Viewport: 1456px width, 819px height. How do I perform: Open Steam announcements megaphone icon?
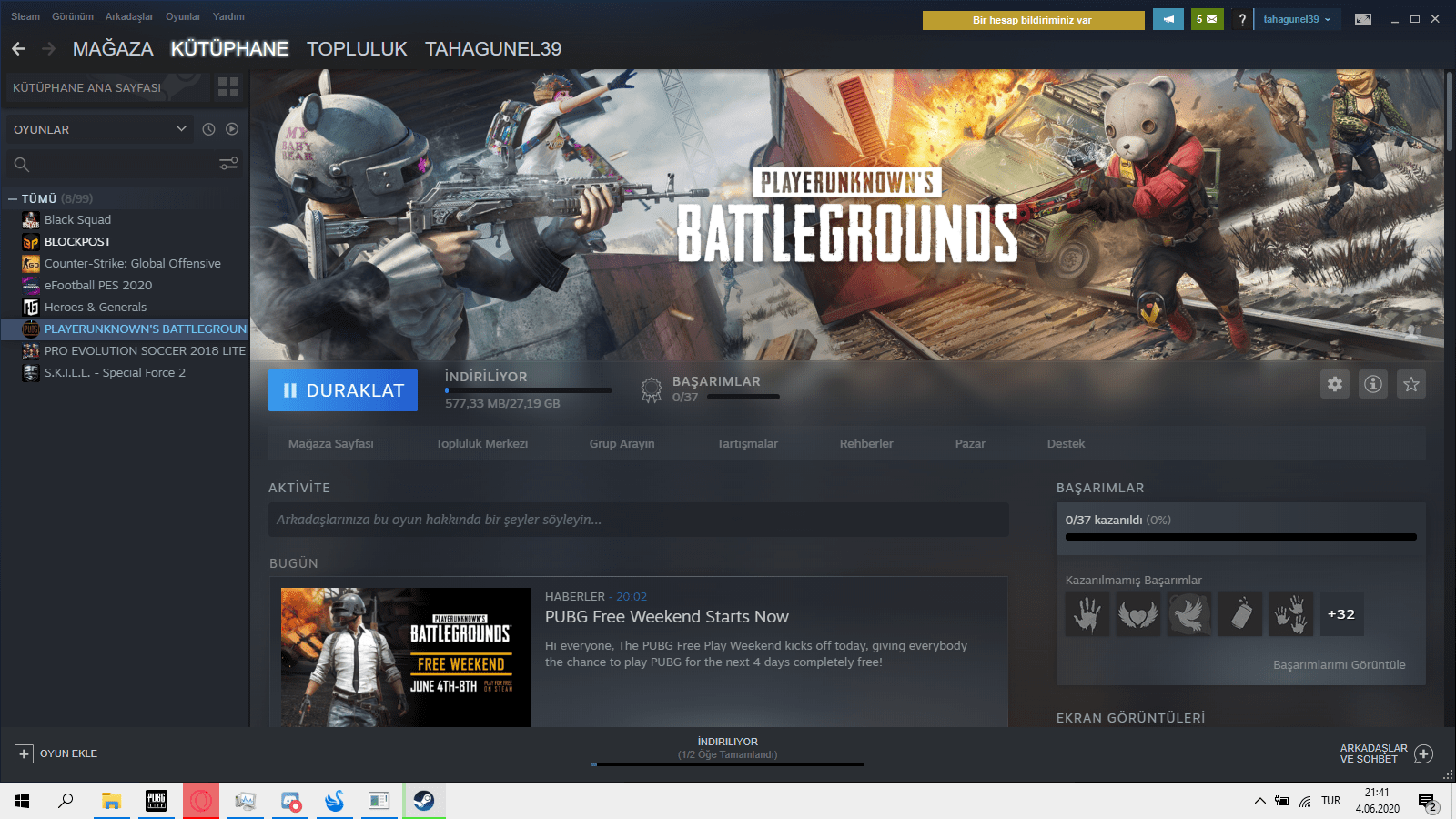coord(1168,19)
